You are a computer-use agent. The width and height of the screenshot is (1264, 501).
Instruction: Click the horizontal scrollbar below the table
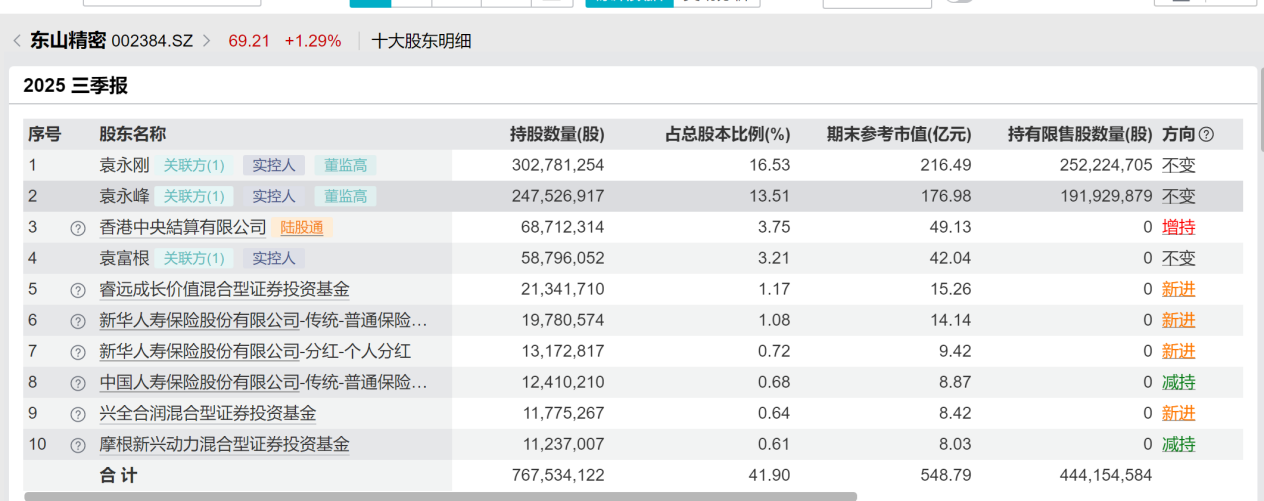pyautogui.click(x=440, y=496)
